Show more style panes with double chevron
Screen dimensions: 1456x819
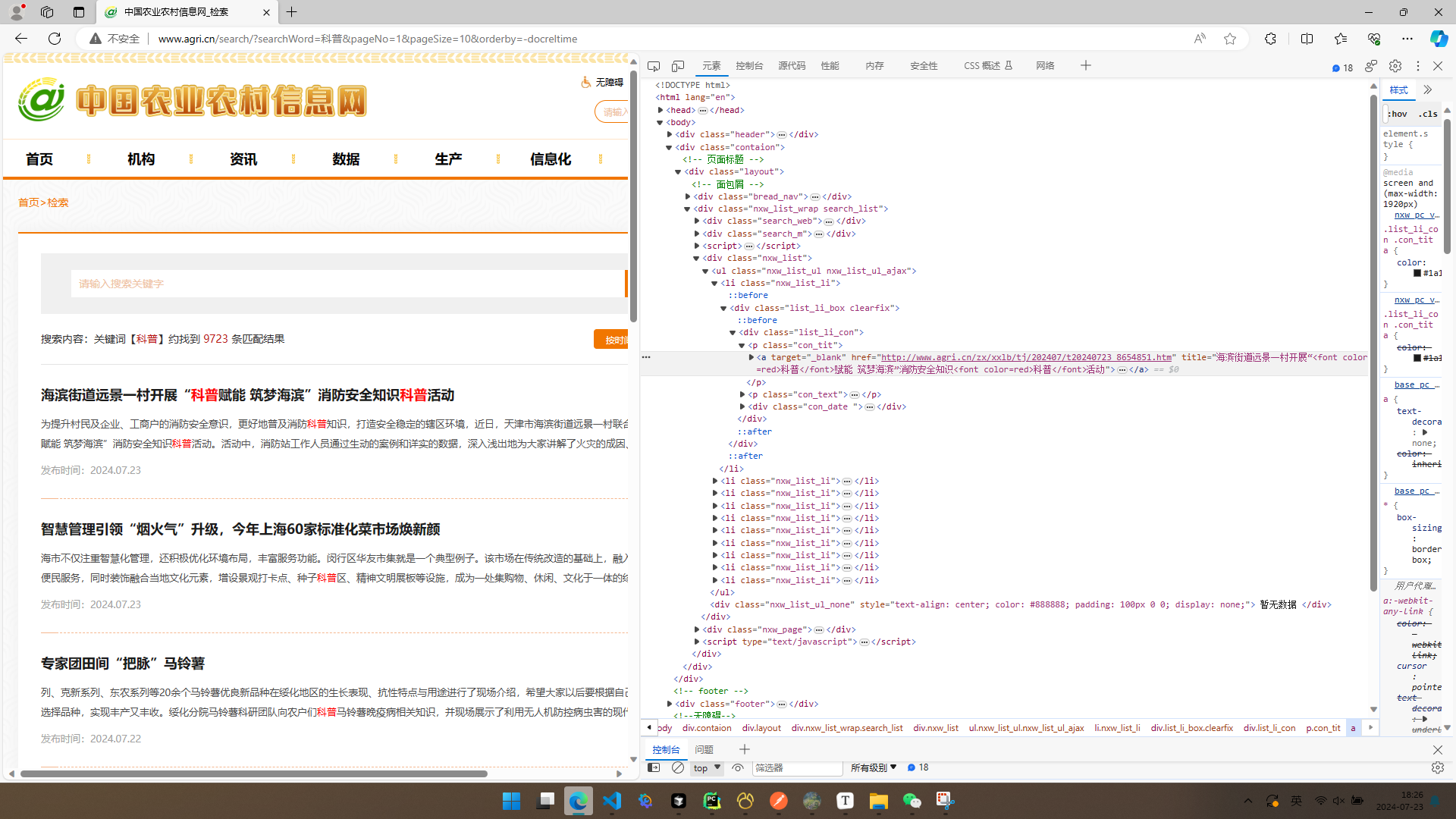(x=1428, y=89)
